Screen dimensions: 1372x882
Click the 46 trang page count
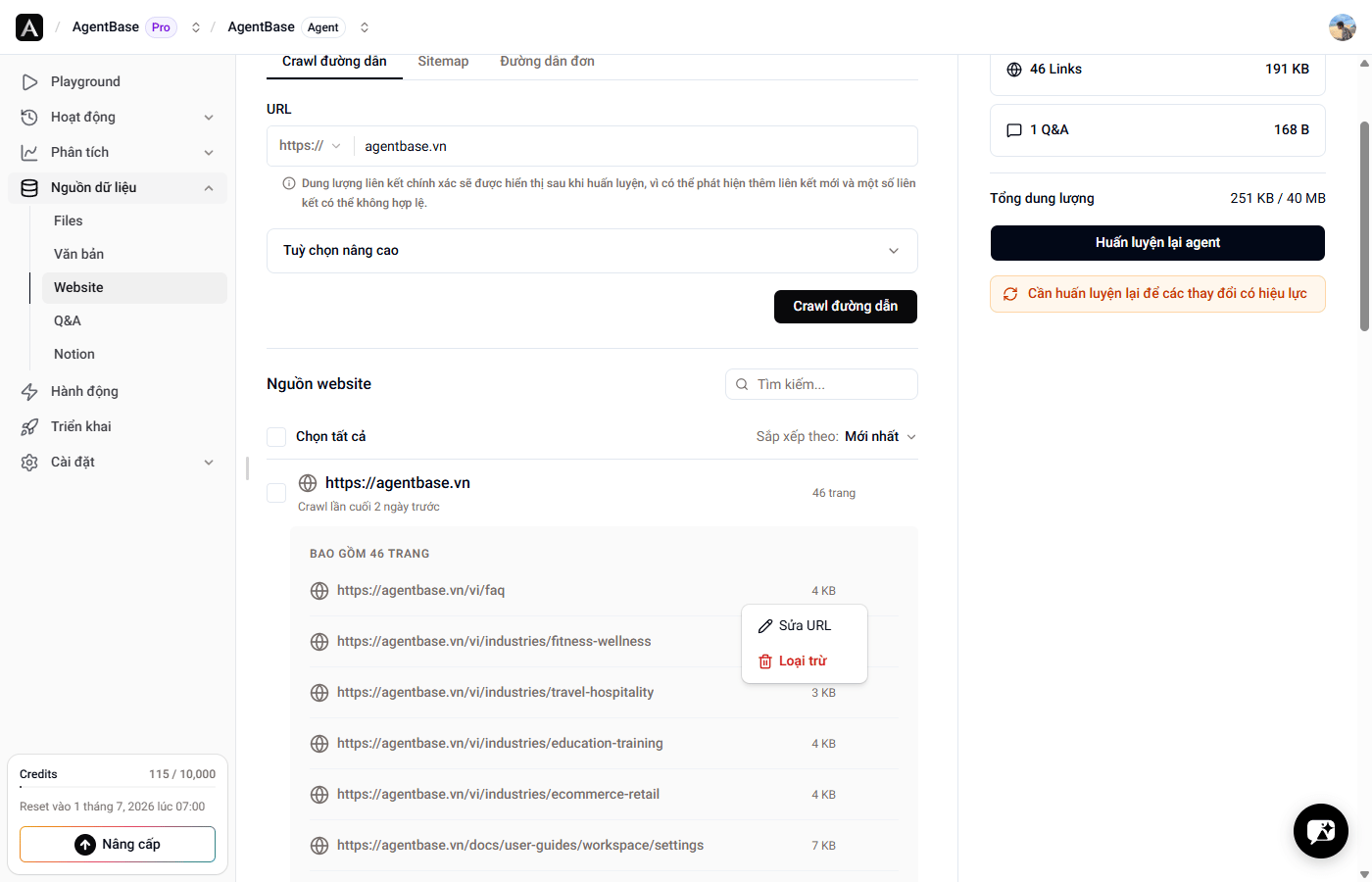point(834,494)
